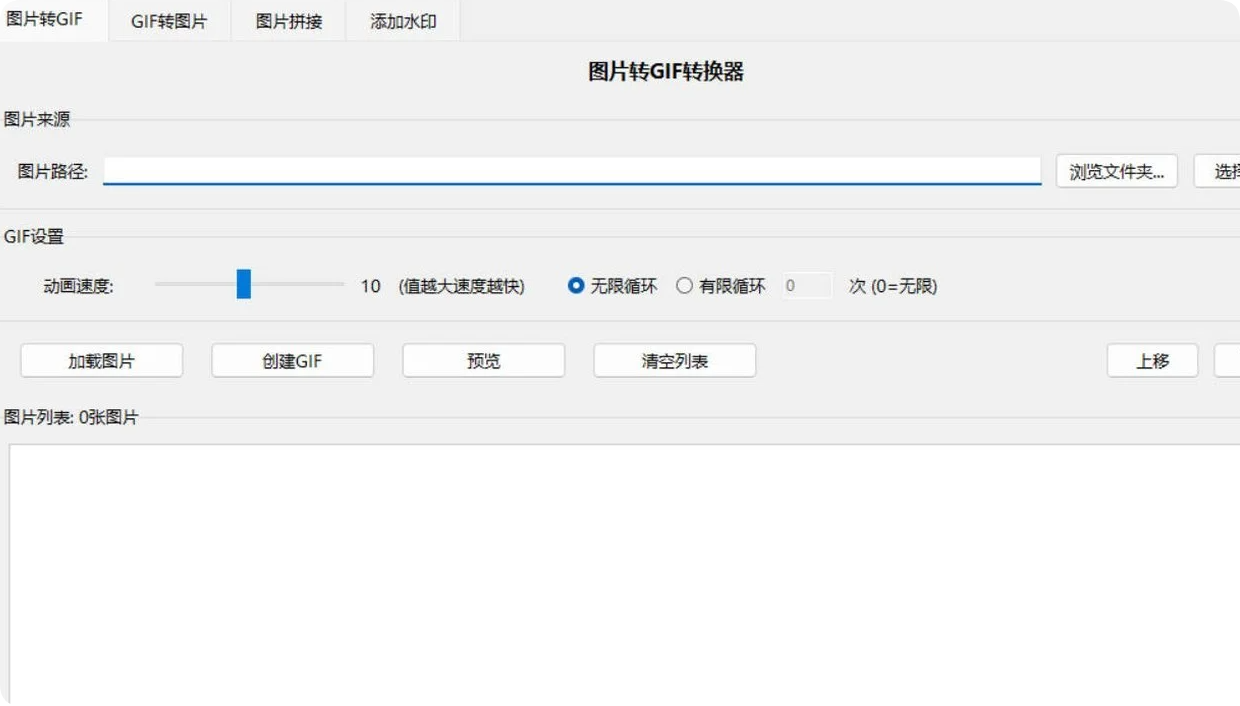Enable the 有限循环 radio option
This screenshot has height=706, width=1240.
[685, 285]
